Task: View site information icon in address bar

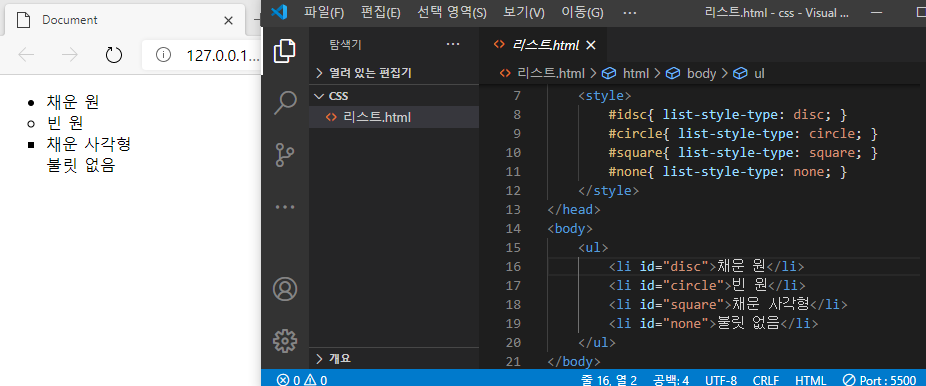Action: coord(163,55)
